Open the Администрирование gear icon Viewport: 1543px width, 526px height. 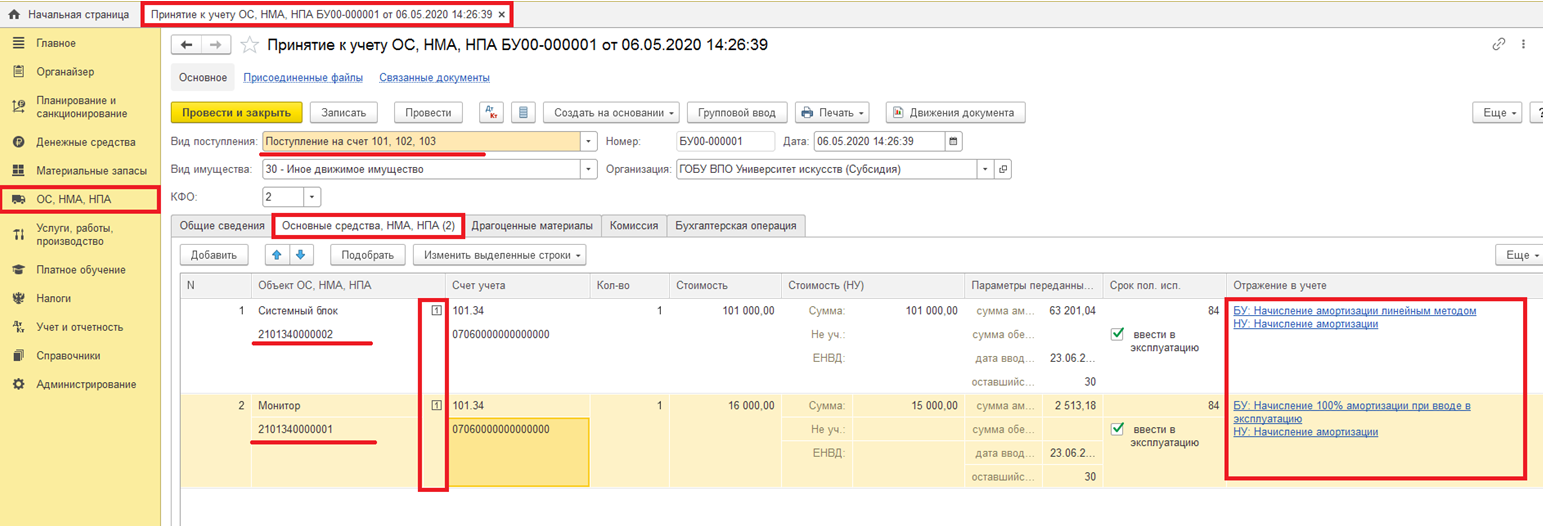17,384
